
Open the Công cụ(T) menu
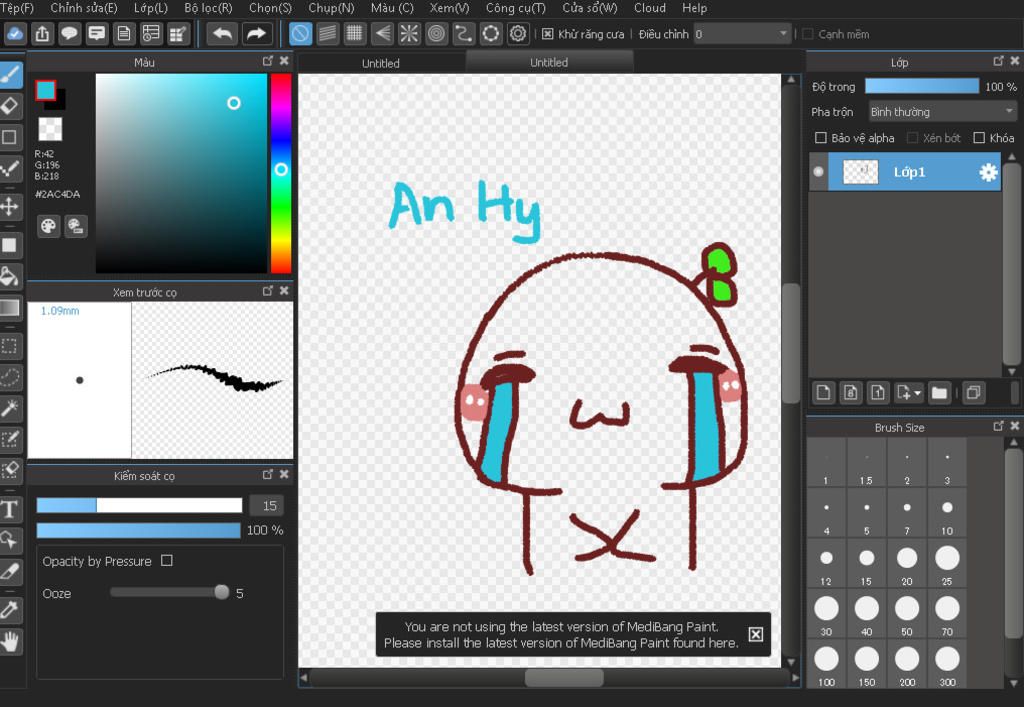pyautogui.click(x=516, y=8)
